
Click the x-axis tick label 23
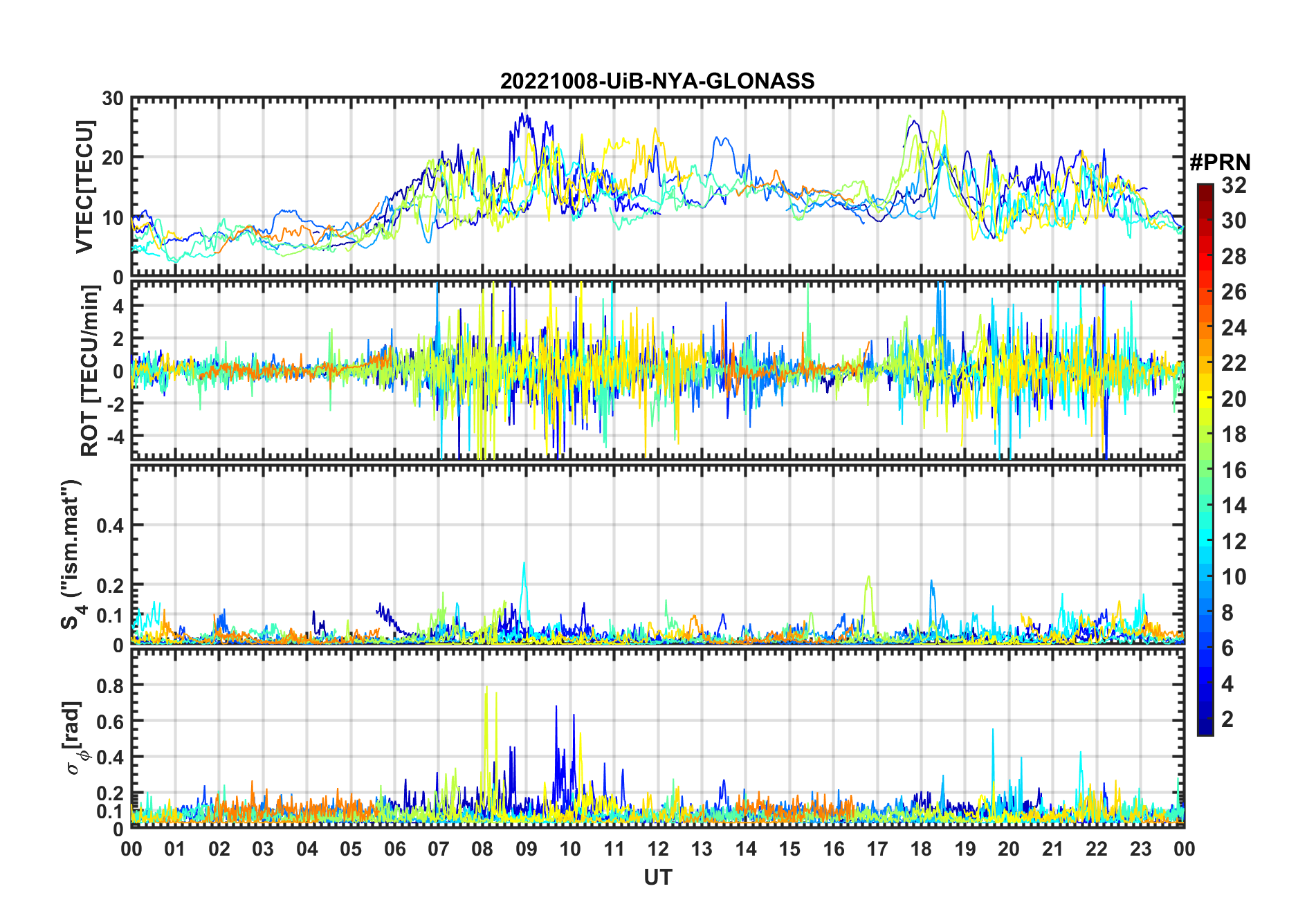click(1140, 849)
